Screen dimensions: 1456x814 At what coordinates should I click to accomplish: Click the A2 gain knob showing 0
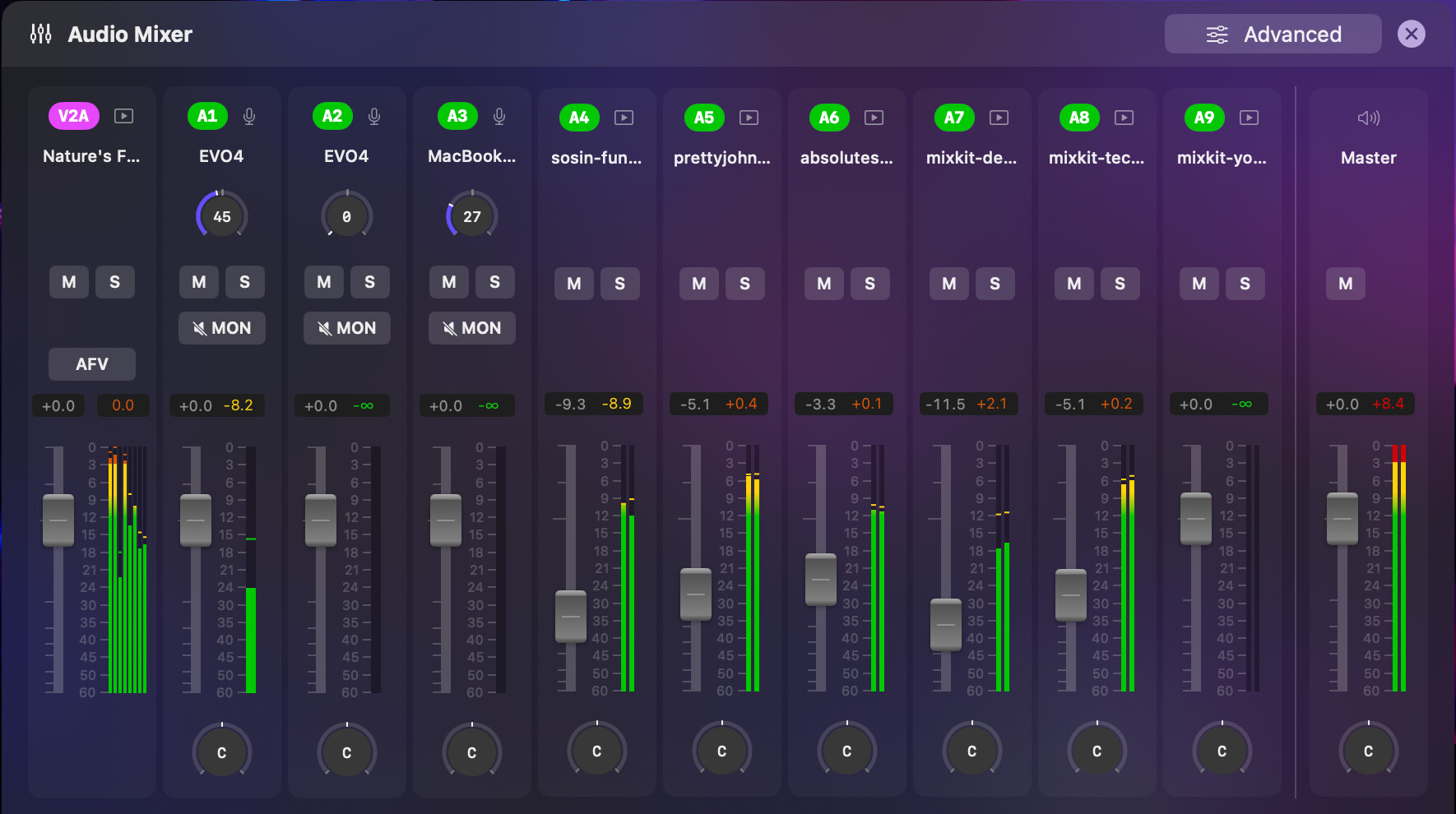[x=347, y=216]
